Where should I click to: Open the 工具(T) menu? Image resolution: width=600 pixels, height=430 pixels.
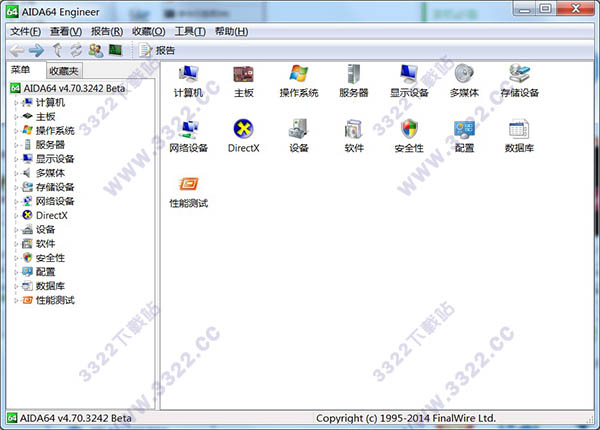point(189,31)
